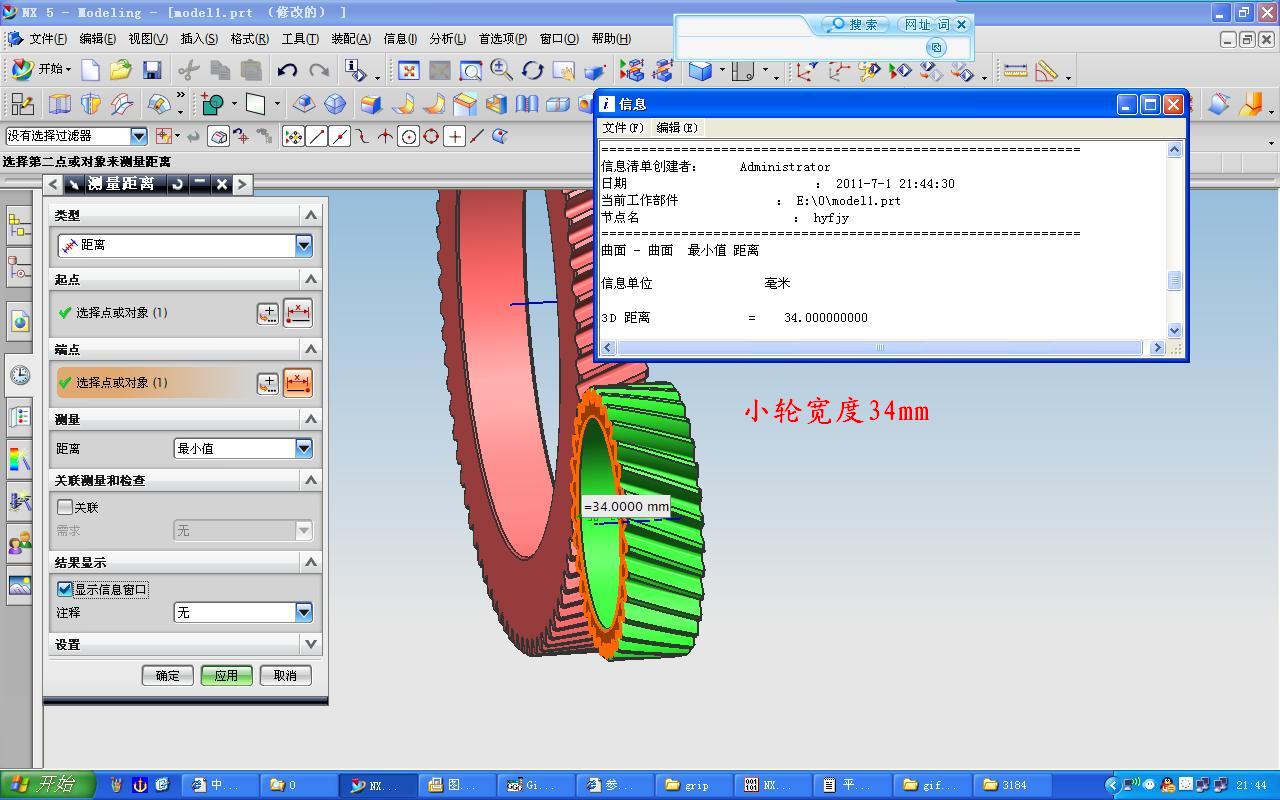Image resolution: width=1280 pixels, height=800 pixels.
Task: Click the 确定 button
Action: (x=167, y=675)
